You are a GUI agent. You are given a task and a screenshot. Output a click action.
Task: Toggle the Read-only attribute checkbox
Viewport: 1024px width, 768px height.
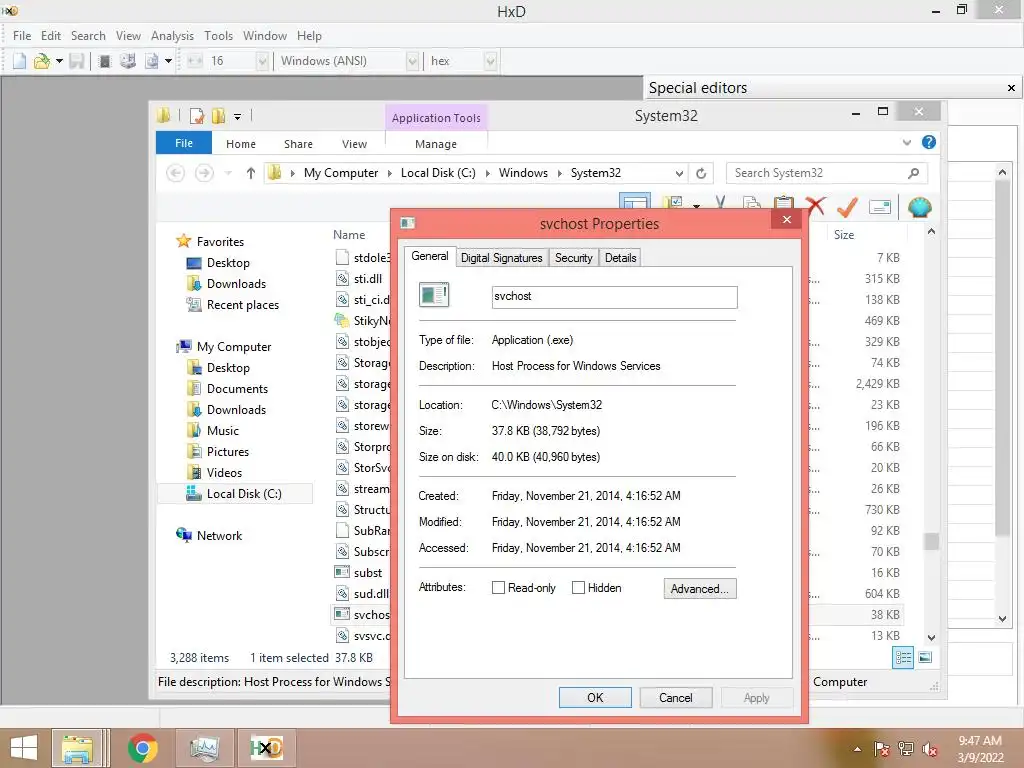tap(498, 588)
